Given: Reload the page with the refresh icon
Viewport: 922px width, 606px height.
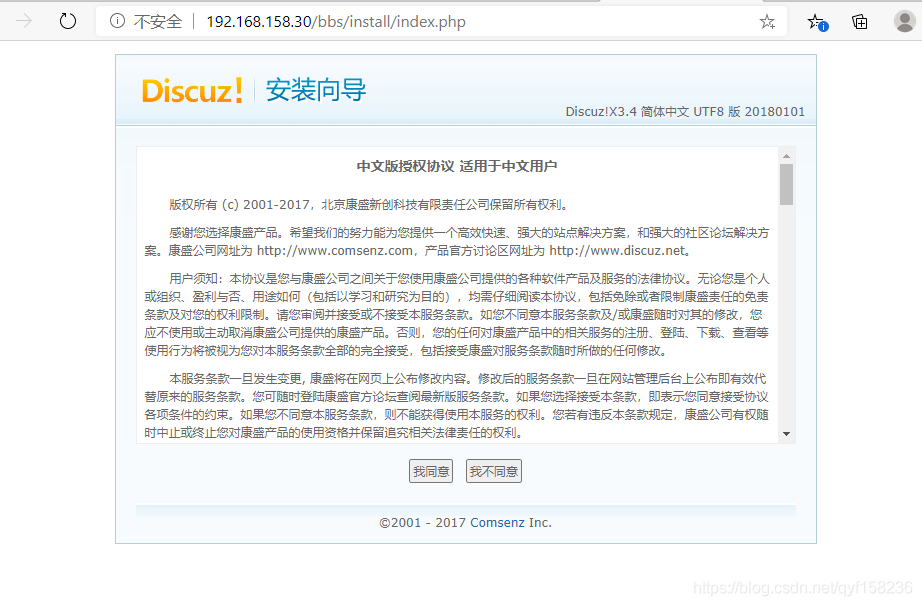Looking at the screenshot, I should click(68, 22).
